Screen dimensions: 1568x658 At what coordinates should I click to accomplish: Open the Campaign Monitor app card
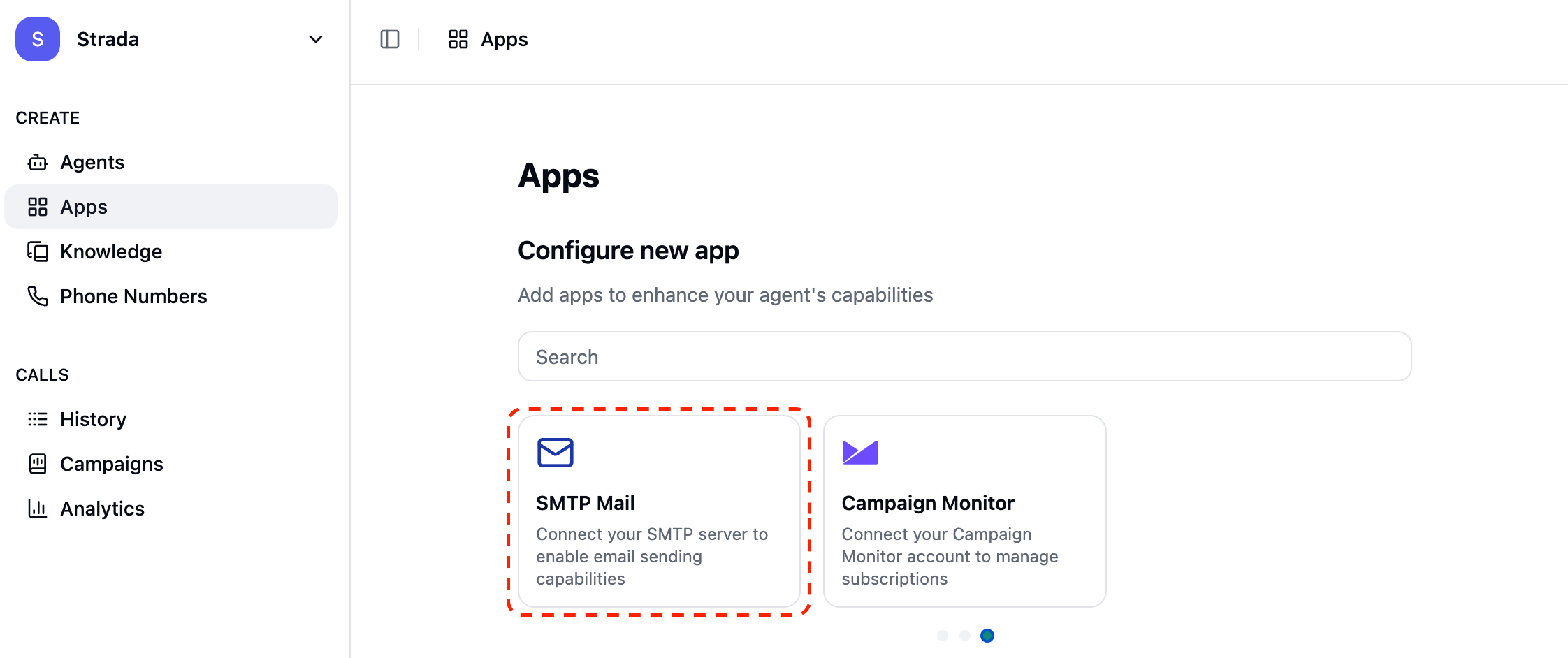964,511
